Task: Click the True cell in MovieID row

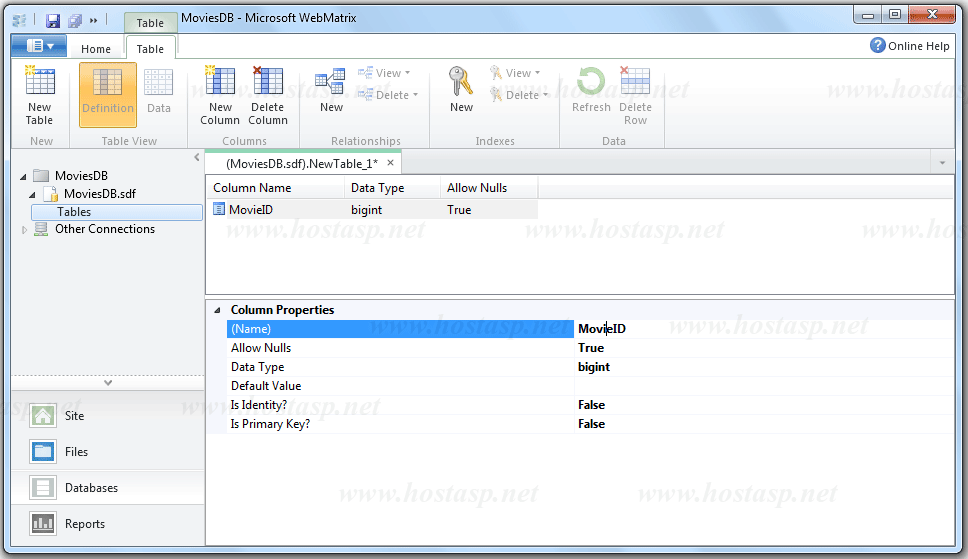Action: 488,210
